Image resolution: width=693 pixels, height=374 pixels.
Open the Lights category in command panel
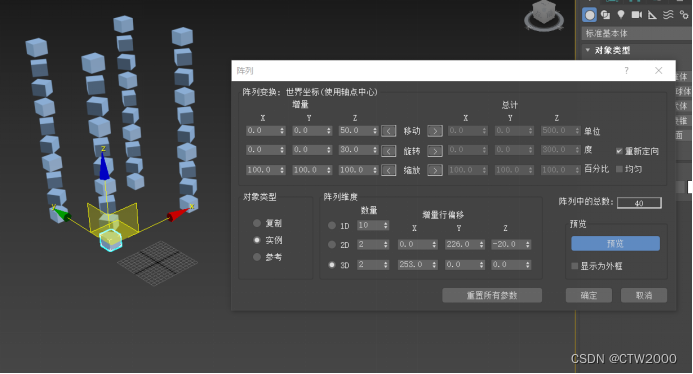click(x=621, y=15)
